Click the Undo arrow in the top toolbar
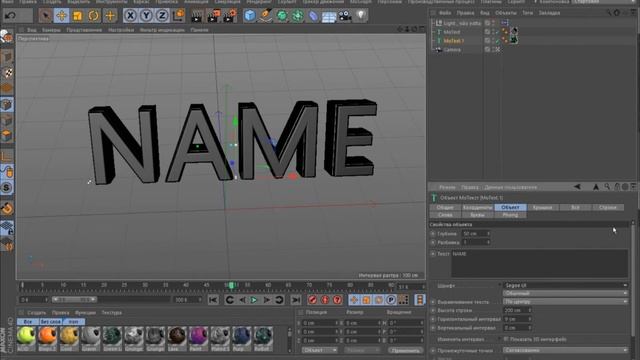Screen dimensions: 640x360 11,16
